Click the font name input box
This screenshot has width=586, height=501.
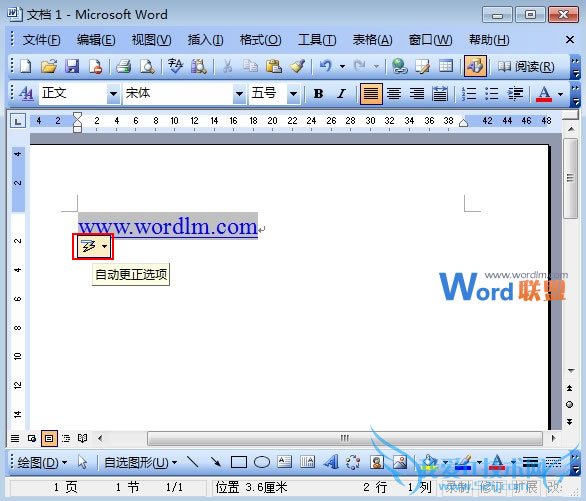178,93
